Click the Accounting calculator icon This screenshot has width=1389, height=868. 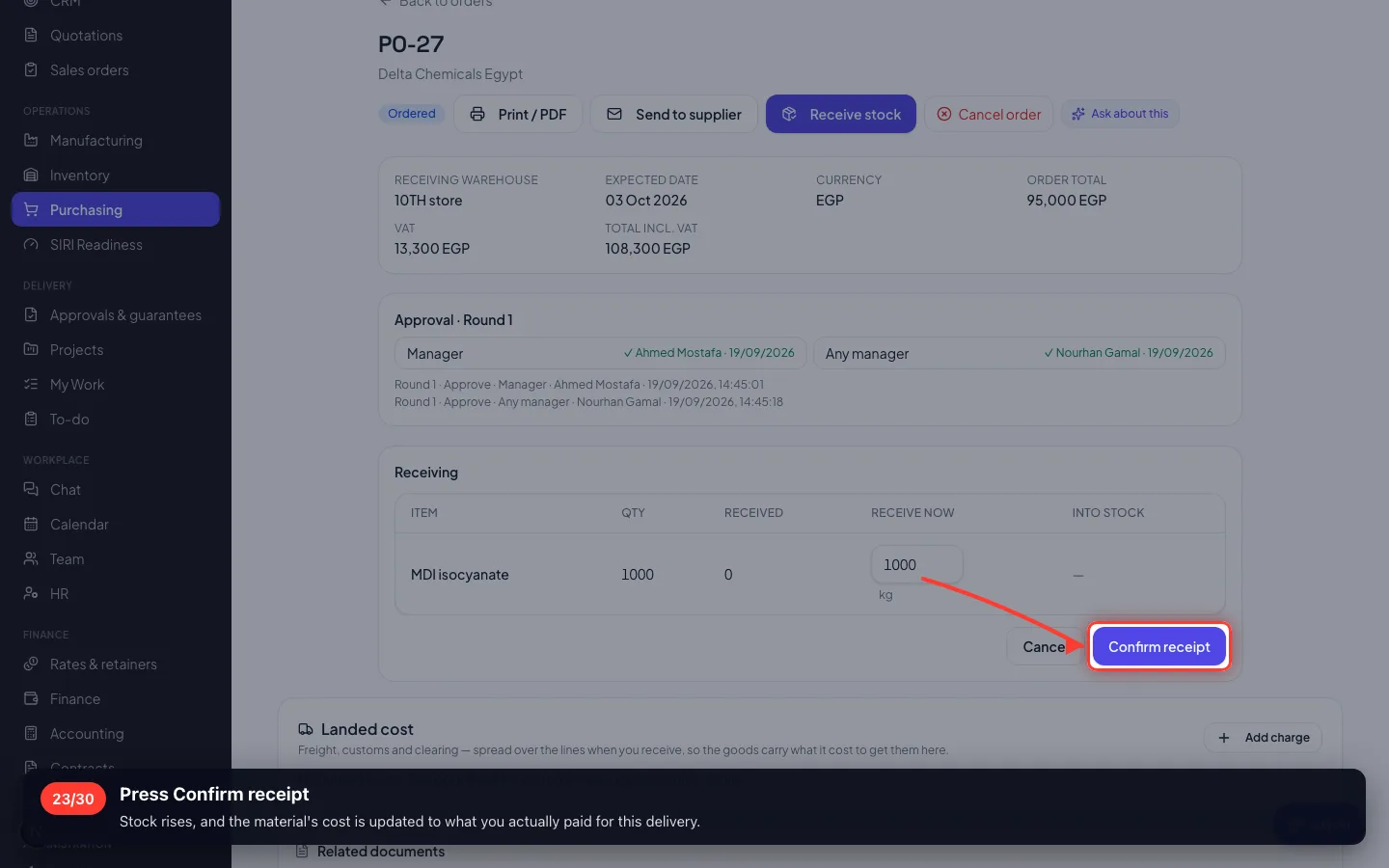click(31, 734)
